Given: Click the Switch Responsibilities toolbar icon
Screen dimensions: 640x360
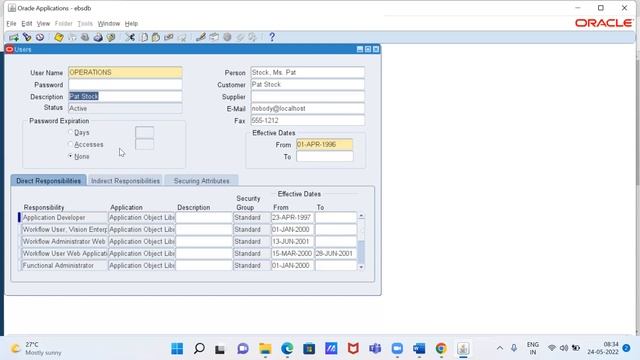Looking at the screenshot, I should click(x=85, y=38).
